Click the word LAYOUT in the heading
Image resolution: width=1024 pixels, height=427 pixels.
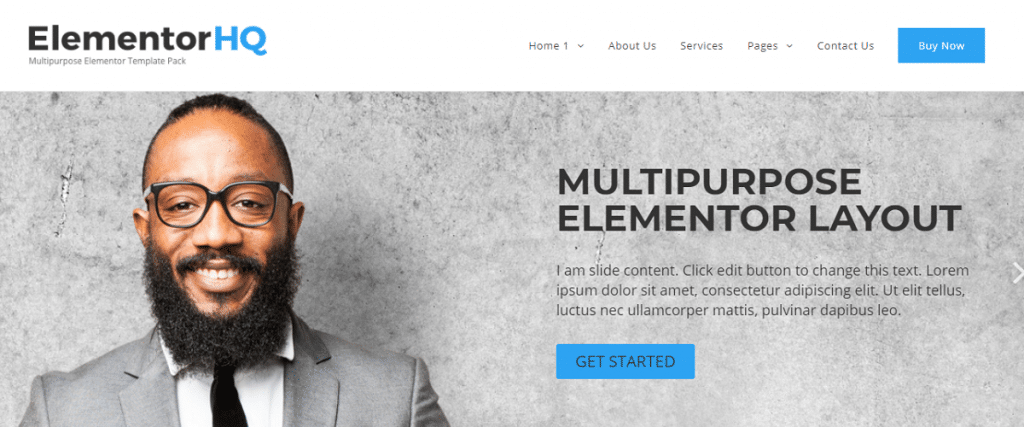click(885, 218)
